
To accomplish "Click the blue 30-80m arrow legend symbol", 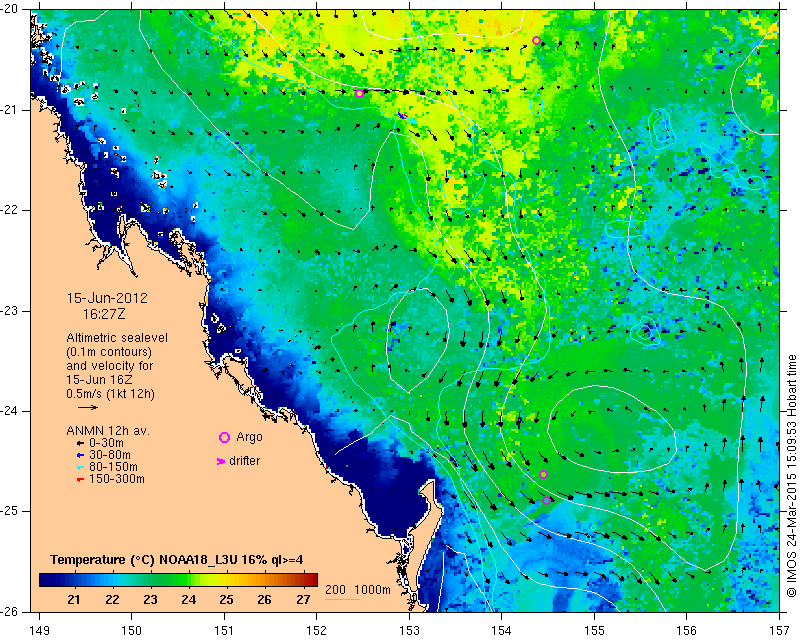I will [x=80, y=455].
